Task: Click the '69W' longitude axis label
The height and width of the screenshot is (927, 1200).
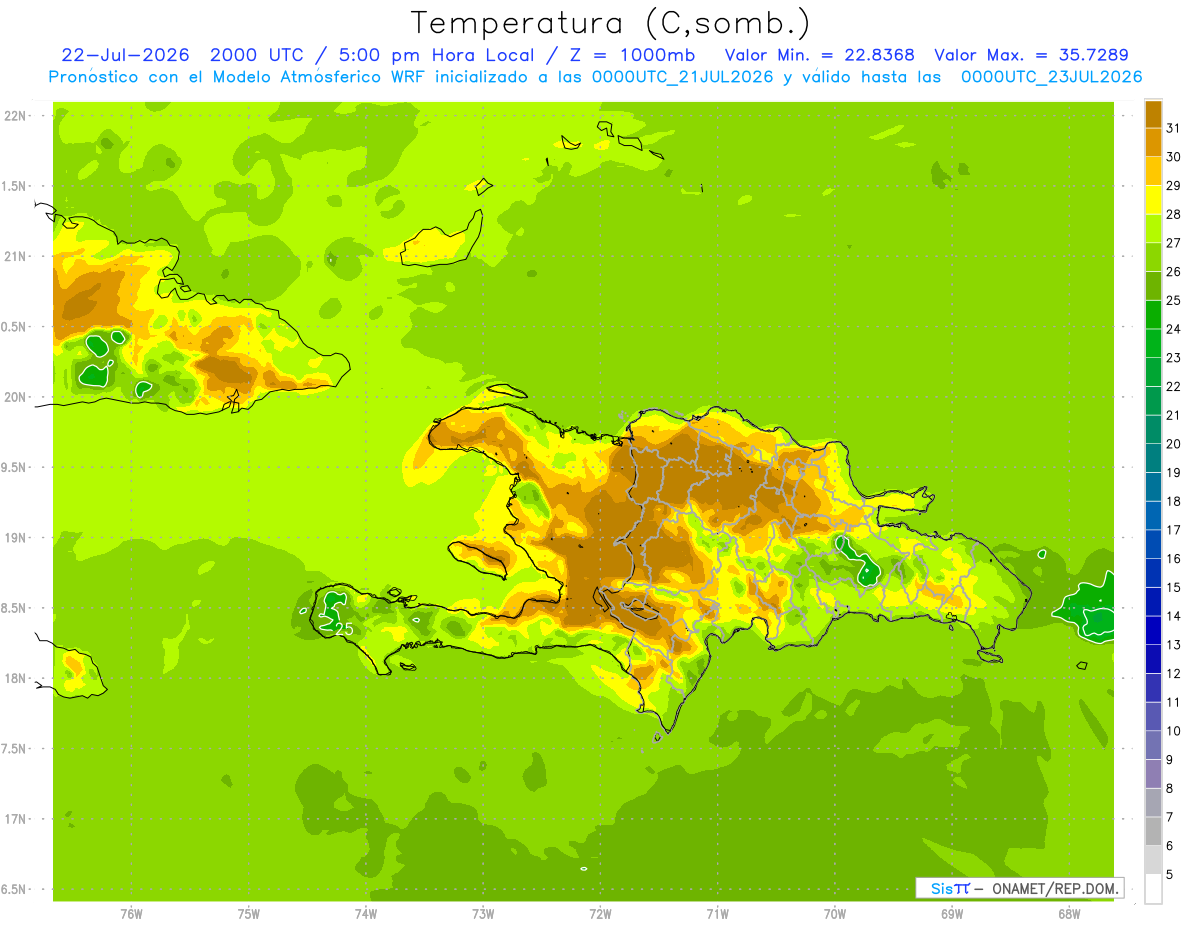Action: click(952, 913)
